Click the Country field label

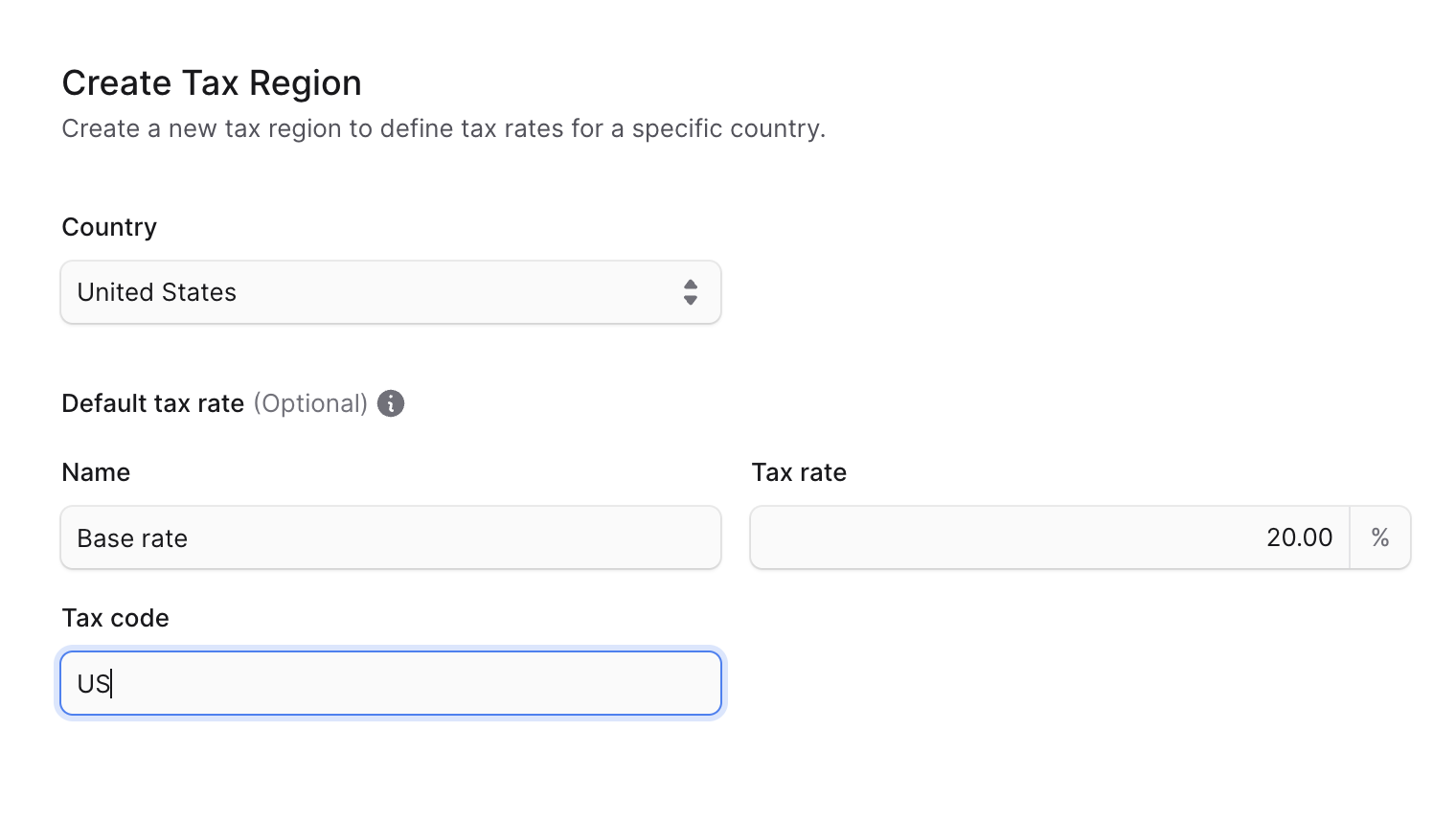[x=108, y=227]
